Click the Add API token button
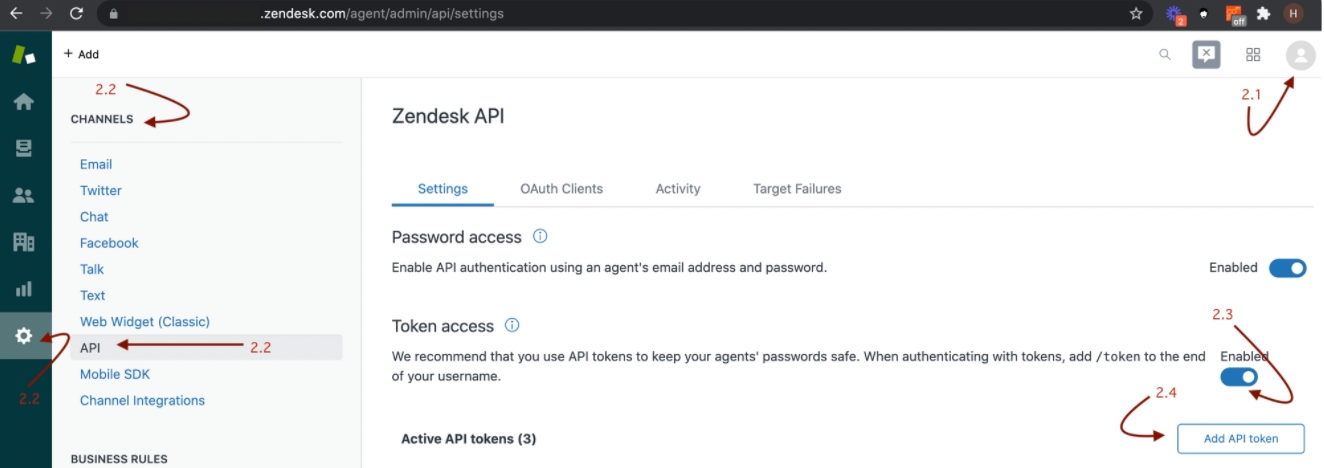Image resolution: width=1324 pixels, height=468 pixels. tap(1240, 438)
